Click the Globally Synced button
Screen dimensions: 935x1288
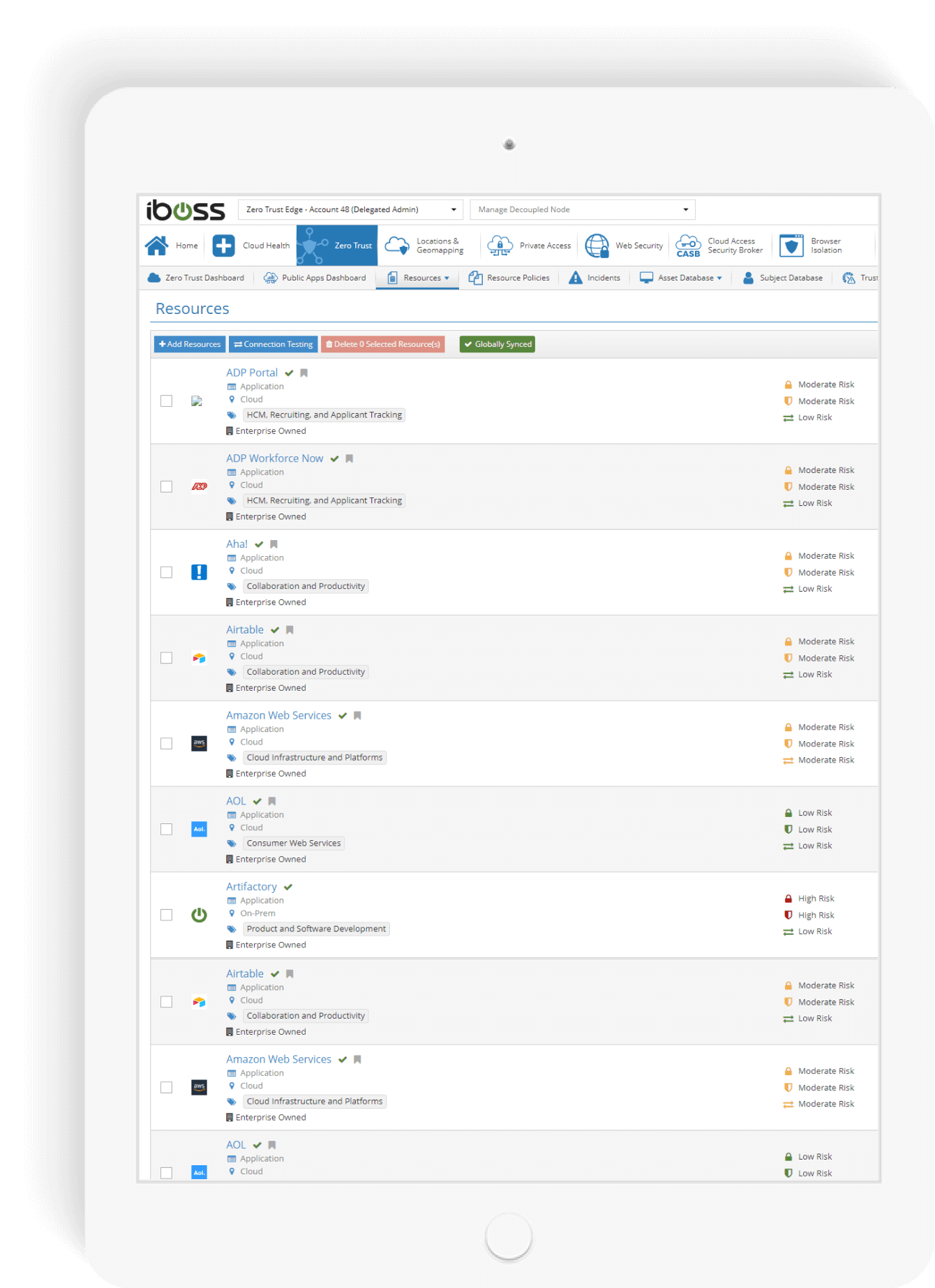click(498, 344)
